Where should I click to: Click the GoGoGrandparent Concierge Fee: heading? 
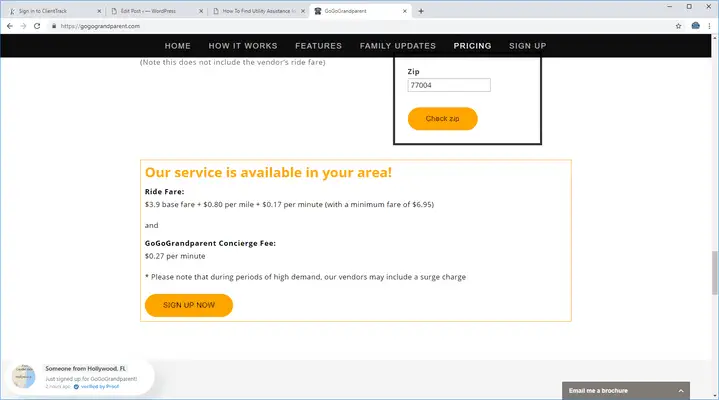pyautogui.click(x=210, y=243)
